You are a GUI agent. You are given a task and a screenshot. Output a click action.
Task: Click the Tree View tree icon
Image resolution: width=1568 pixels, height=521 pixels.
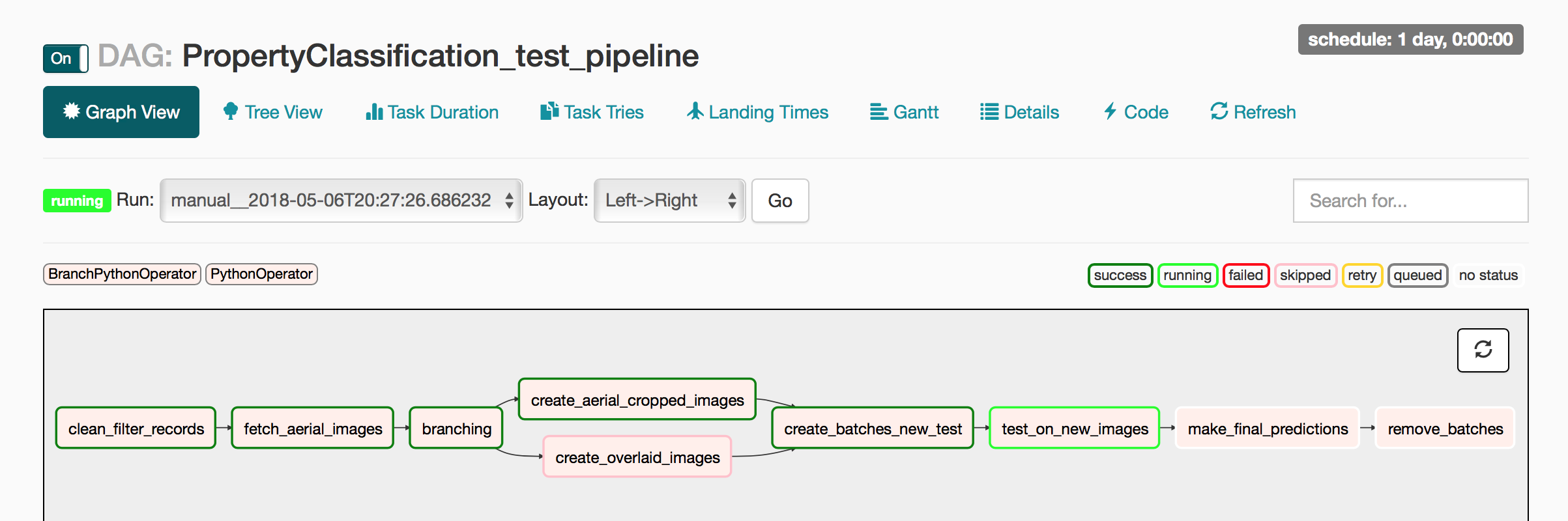point(230,111)
